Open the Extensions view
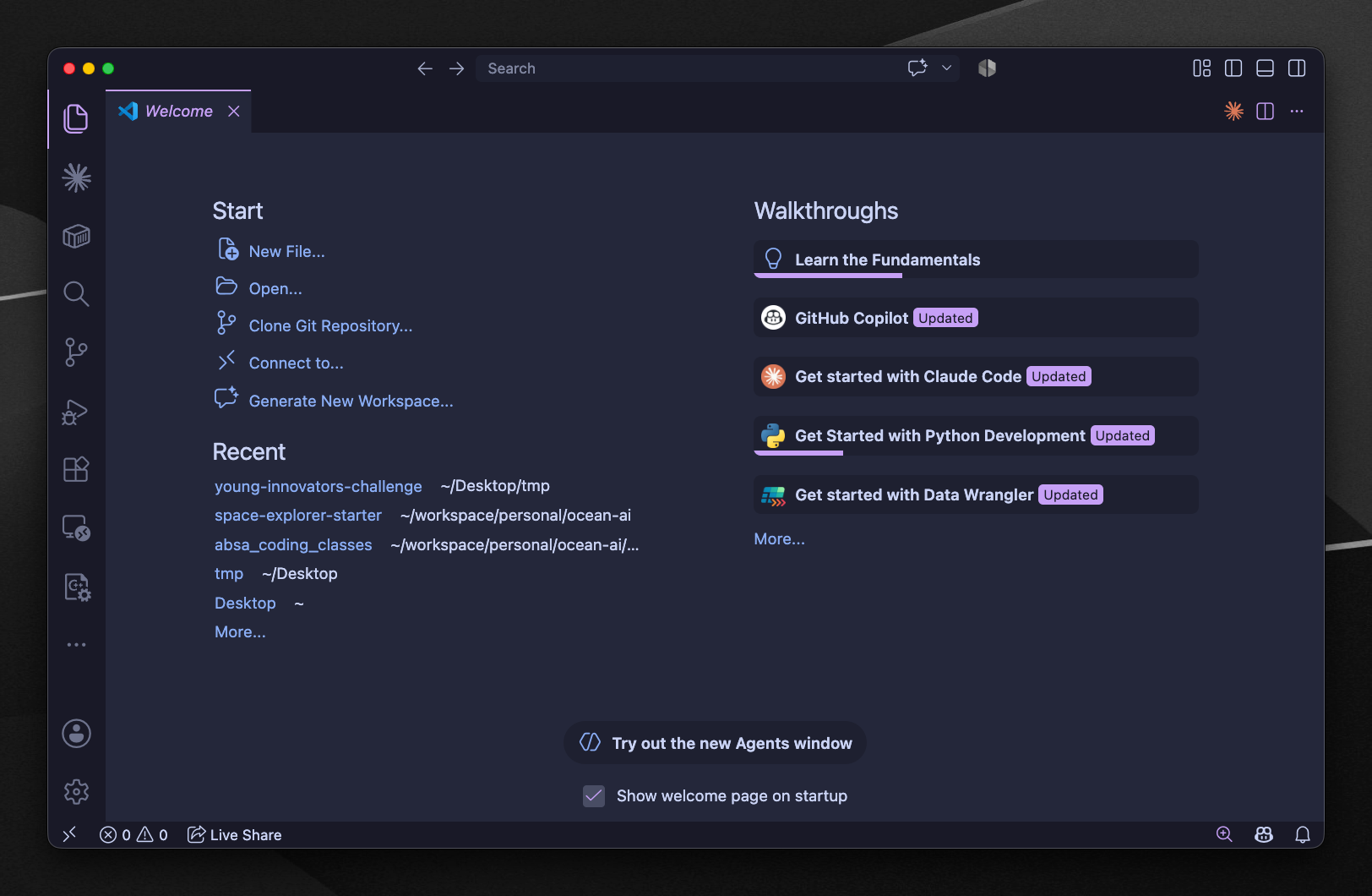Screen dimensions: 1372x896 [x=76, y=469]
